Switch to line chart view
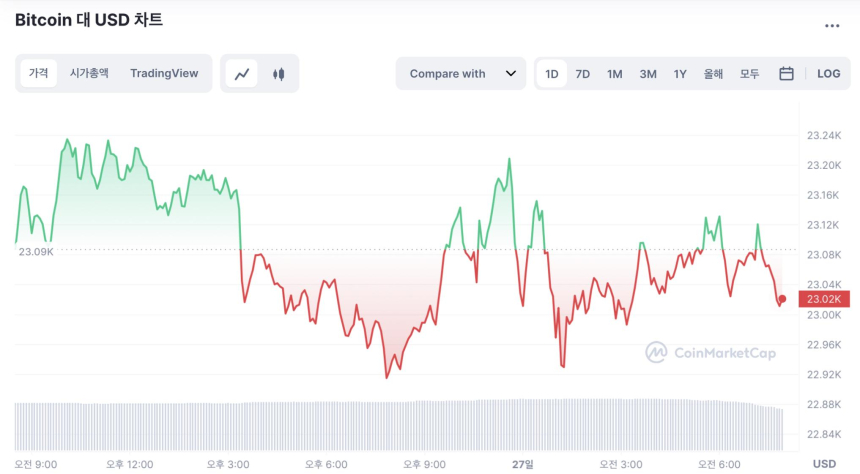The image size is (860, 474). click(242, 73)
